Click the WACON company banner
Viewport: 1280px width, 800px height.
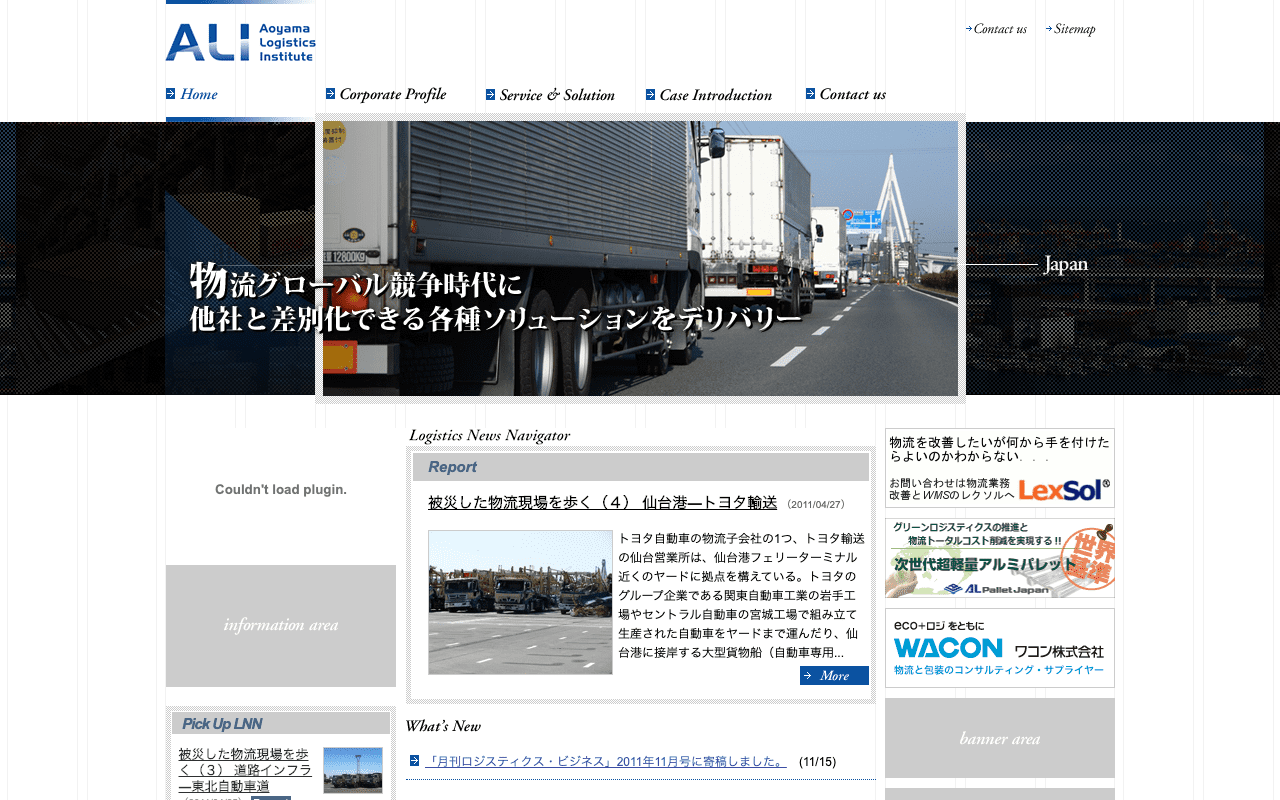tap(999, 648)
